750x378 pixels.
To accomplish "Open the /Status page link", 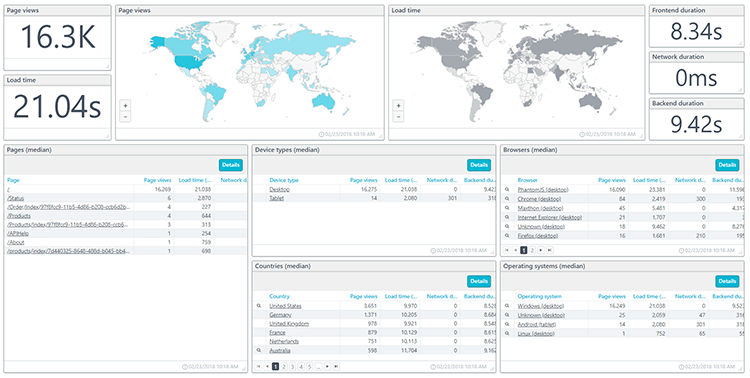I will tap(16, 198).
